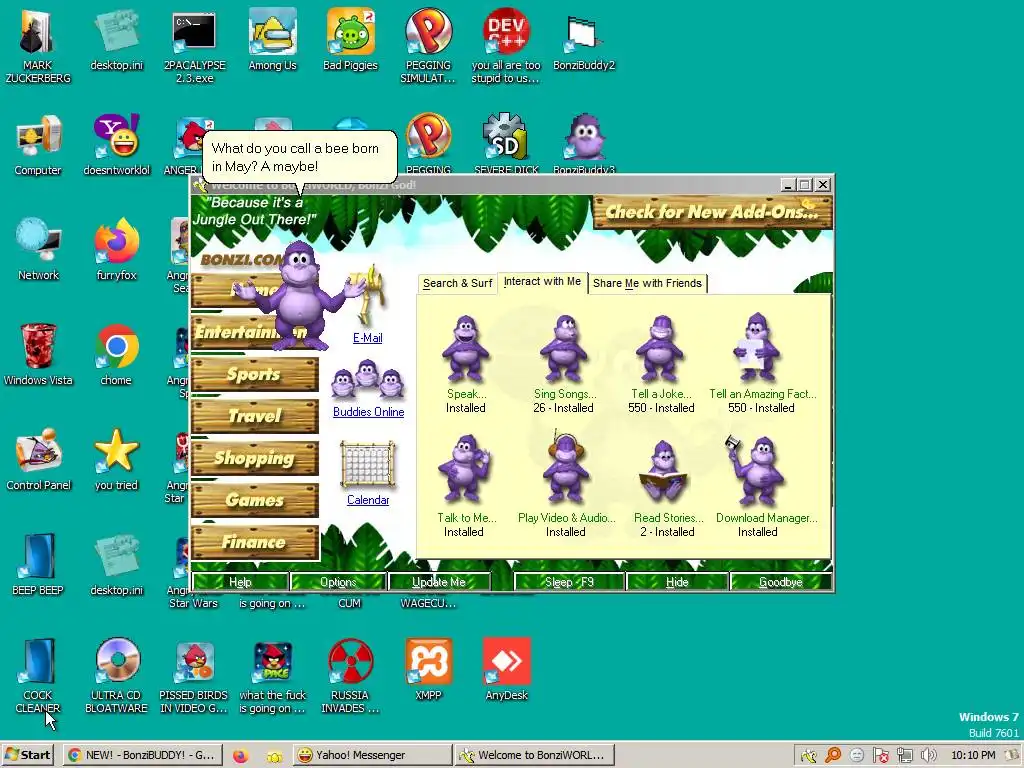
Task: Click the Options button in BonziWORLD
Action: [x=338, y=582]
